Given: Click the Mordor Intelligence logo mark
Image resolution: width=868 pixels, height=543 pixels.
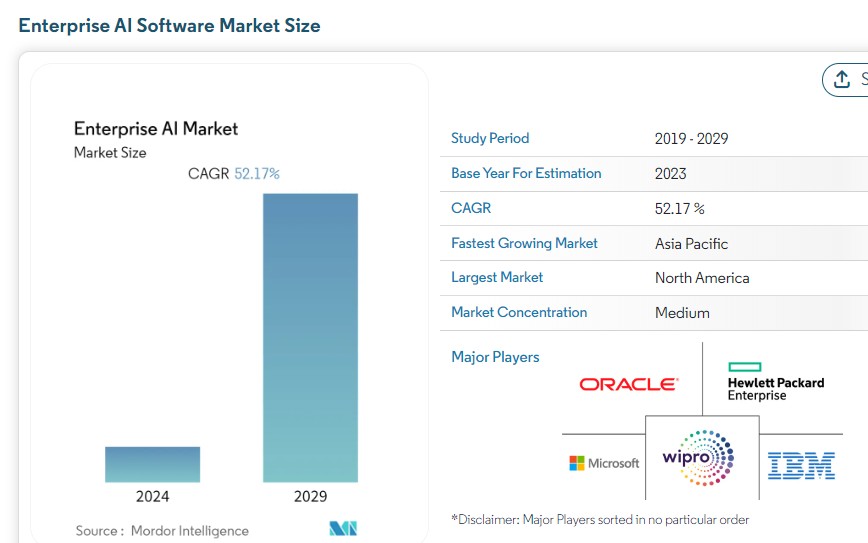Looking at the screenshot, I should 343,529.
